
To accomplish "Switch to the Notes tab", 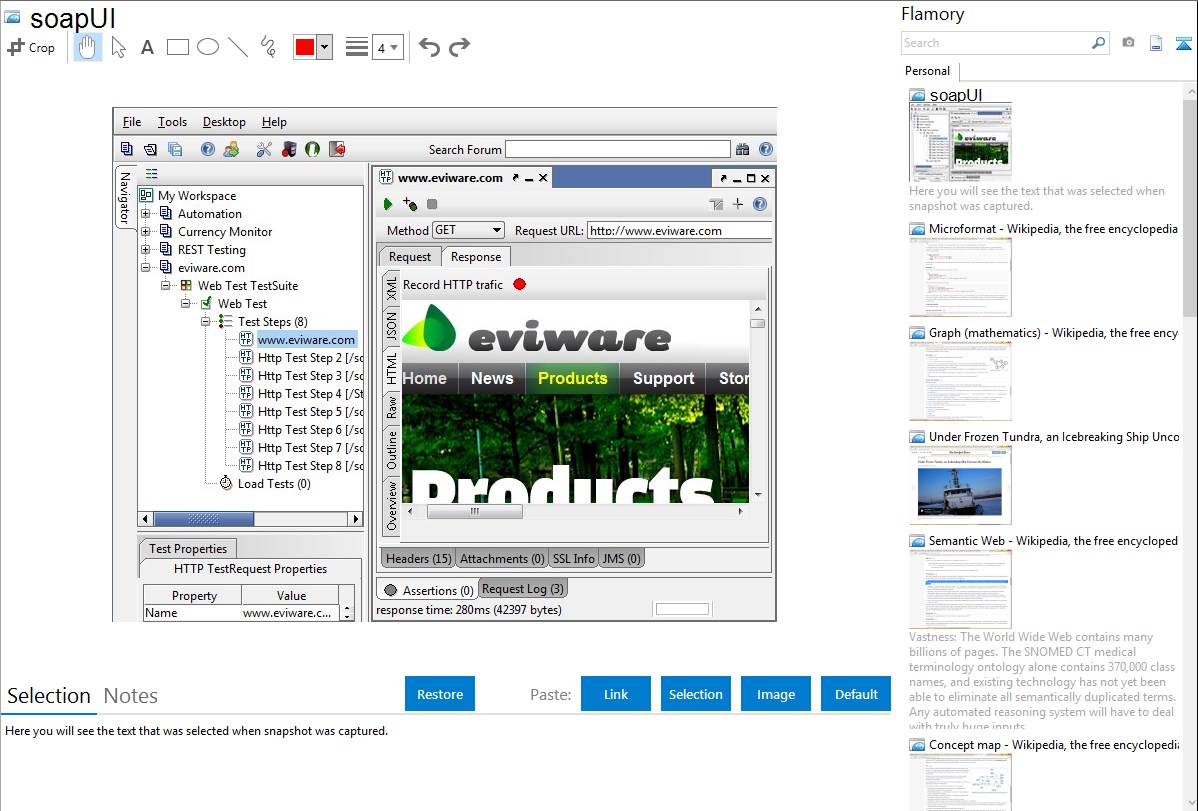I will pos(131,696).
